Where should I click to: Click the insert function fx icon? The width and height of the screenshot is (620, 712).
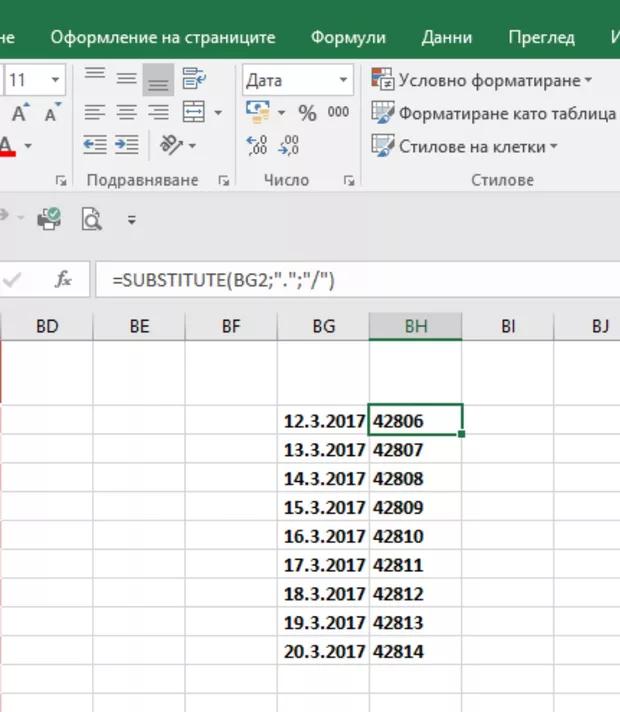pos(63,281)
